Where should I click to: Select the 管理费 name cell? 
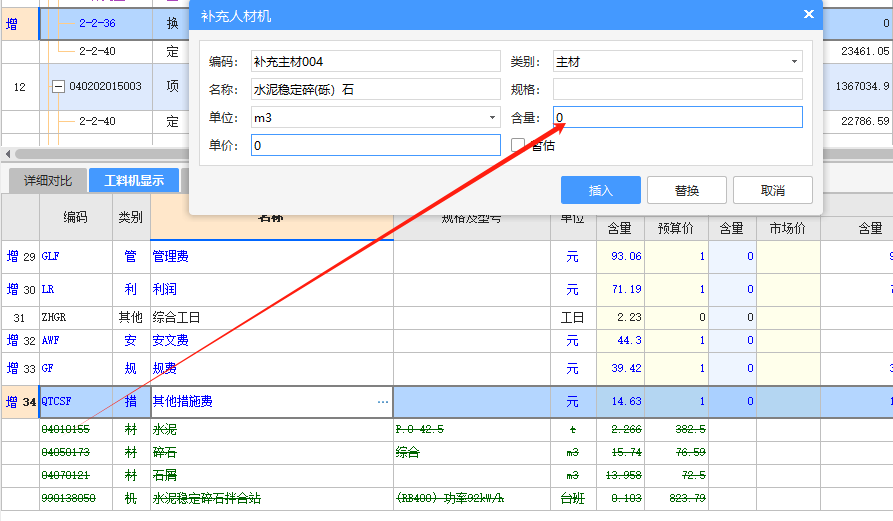tap(272, 257)
